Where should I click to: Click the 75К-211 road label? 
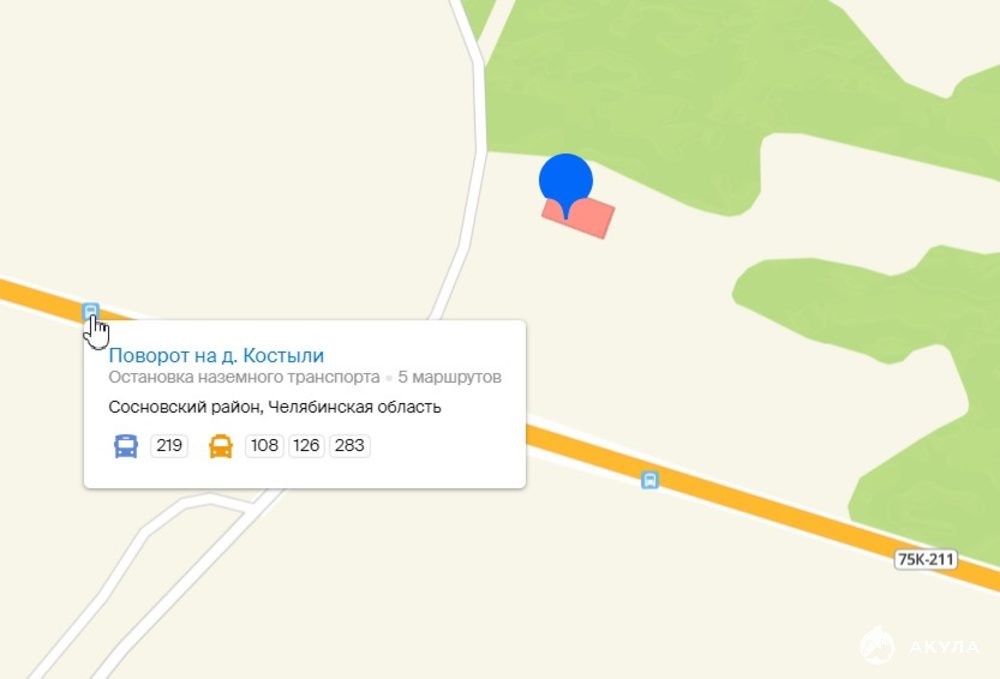925,559
